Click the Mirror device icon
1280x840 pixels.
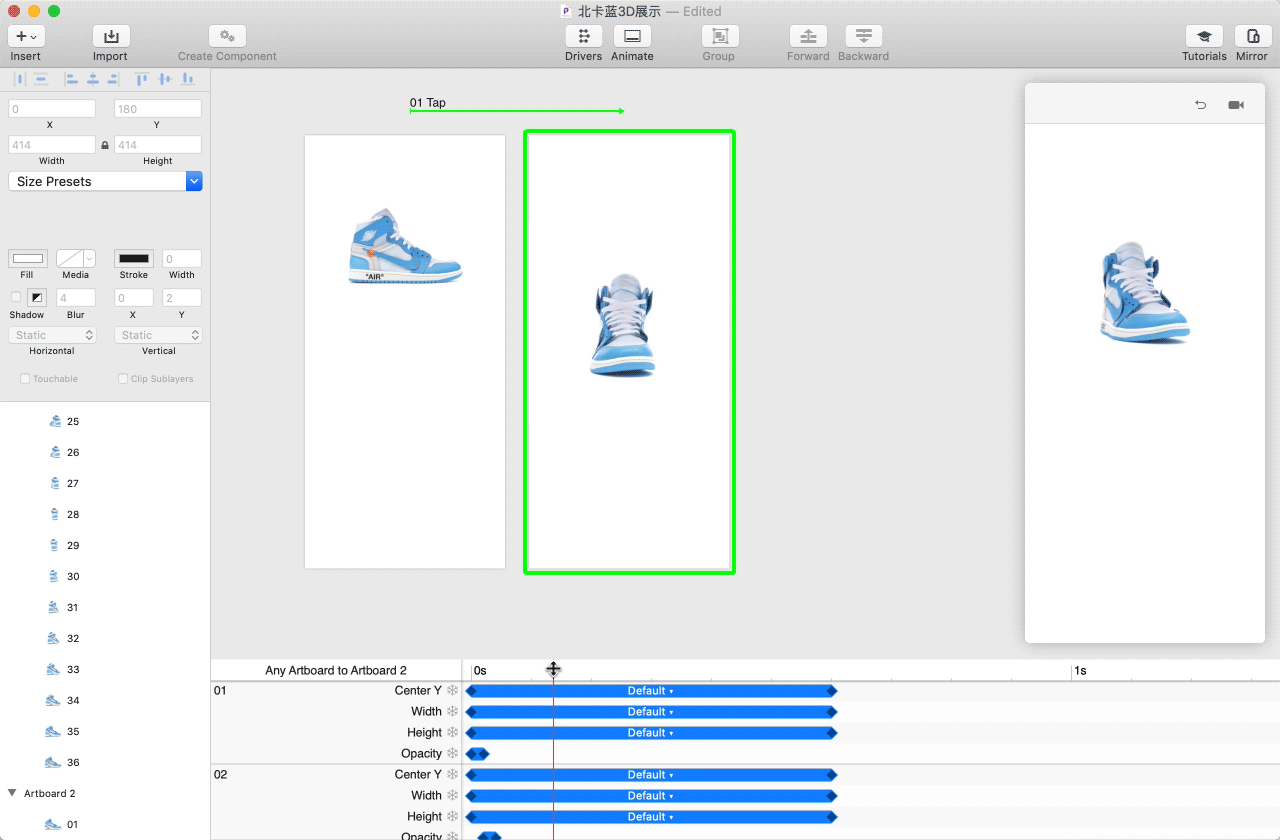coord(1252,36)
